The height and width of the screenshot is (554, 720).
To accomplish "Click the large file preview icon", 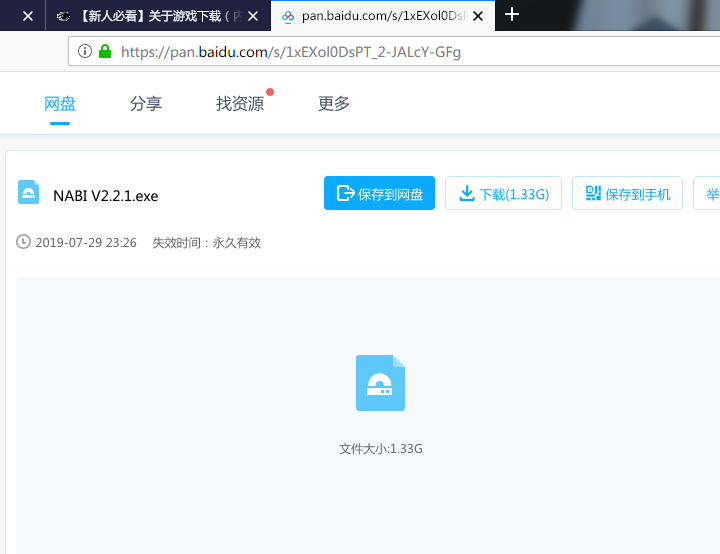I will tap(380, 383).
